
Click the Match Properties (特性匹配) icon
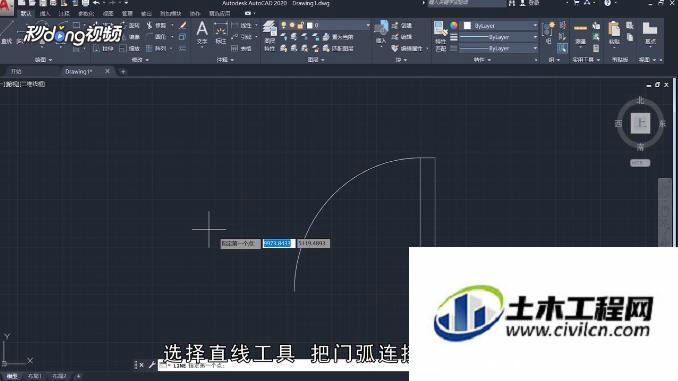click(x=440, y=36)
